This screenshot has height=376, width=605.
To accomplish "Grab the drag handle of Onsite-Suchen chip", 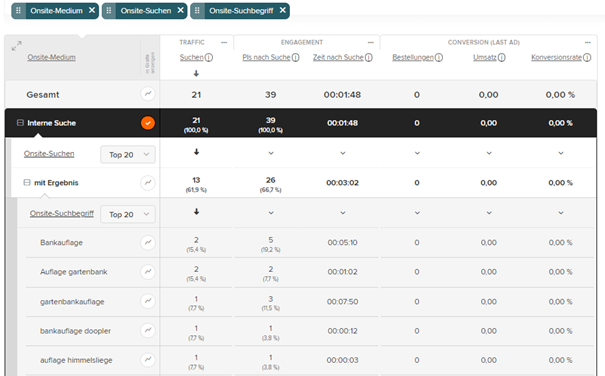I will [x=109, y=11].
